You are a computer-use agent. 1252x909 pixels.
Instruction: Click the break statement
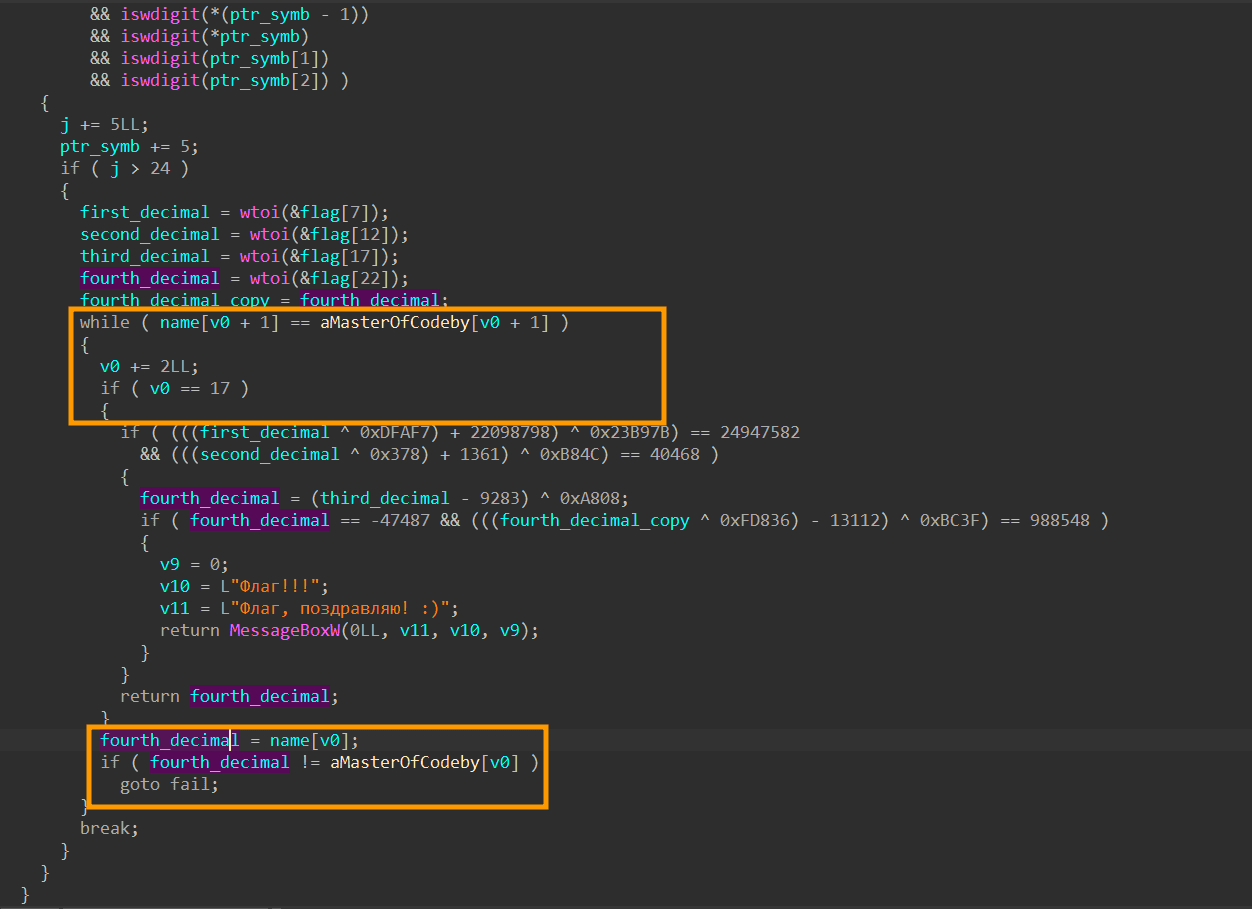(109, 828)
